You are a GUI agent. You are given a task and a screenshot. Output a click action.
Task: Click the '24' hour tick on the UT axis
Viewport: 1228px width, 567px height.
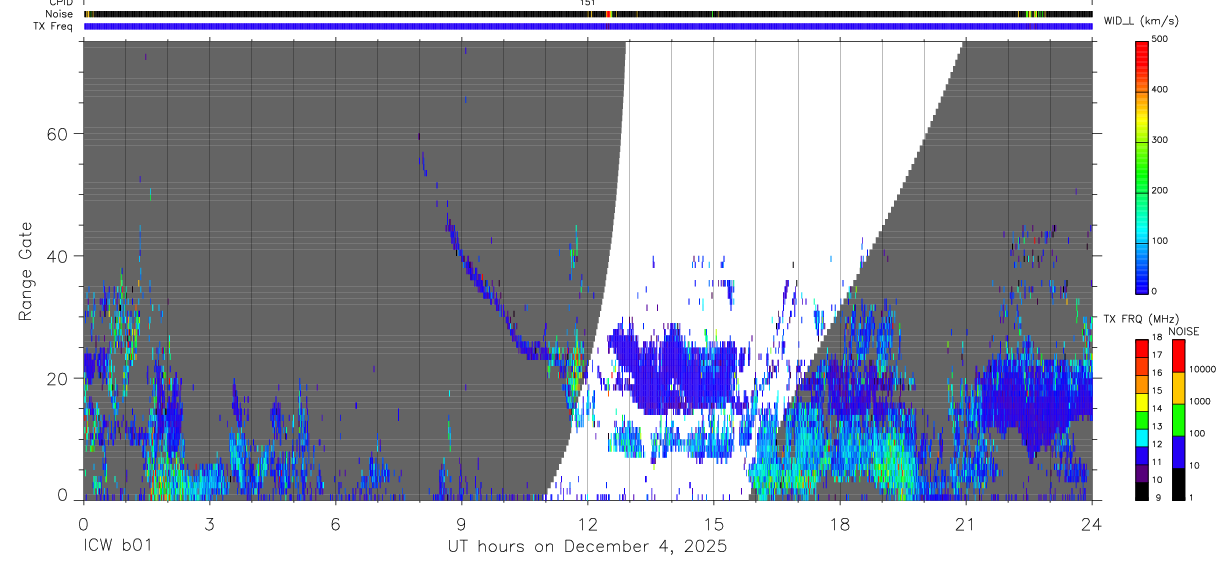point(1091,523)
